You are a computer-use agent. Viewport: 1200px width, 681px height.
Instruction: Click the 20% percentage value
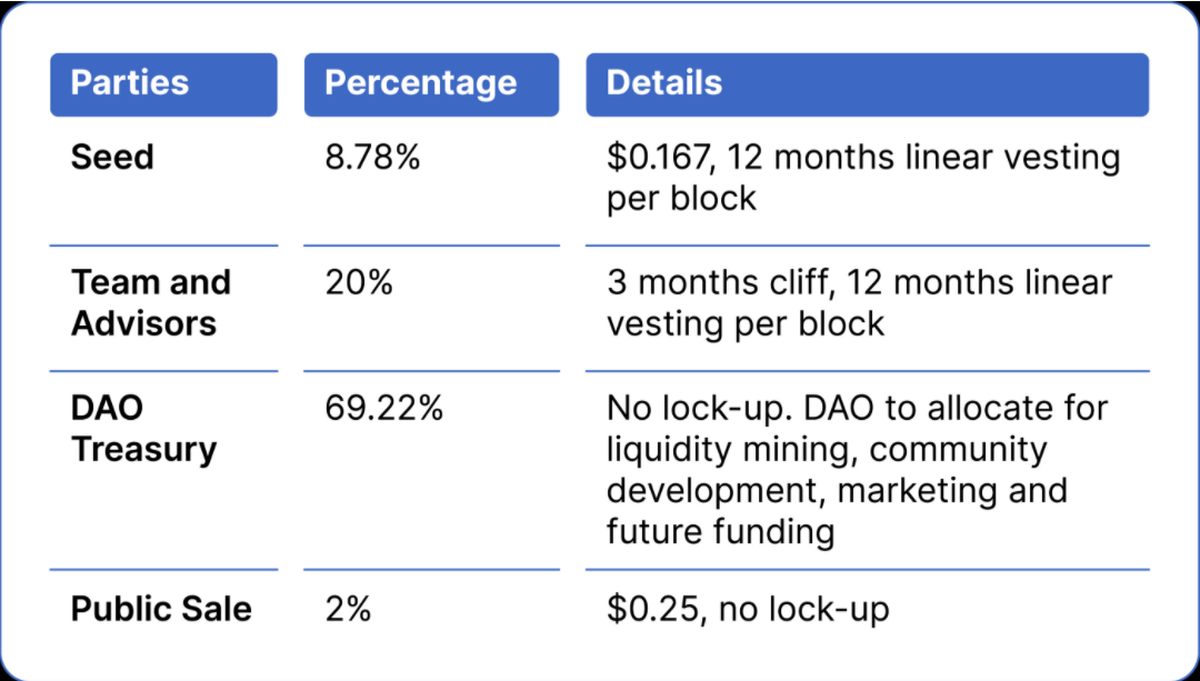pos(359,283)
